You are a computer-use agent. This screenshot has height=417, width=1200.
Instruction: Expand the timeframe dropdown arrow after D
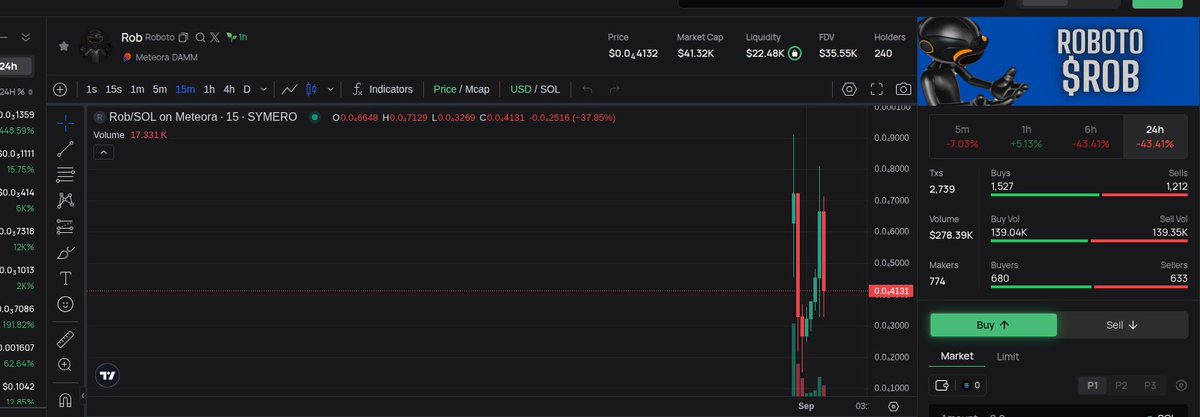[x=265, y=89]
